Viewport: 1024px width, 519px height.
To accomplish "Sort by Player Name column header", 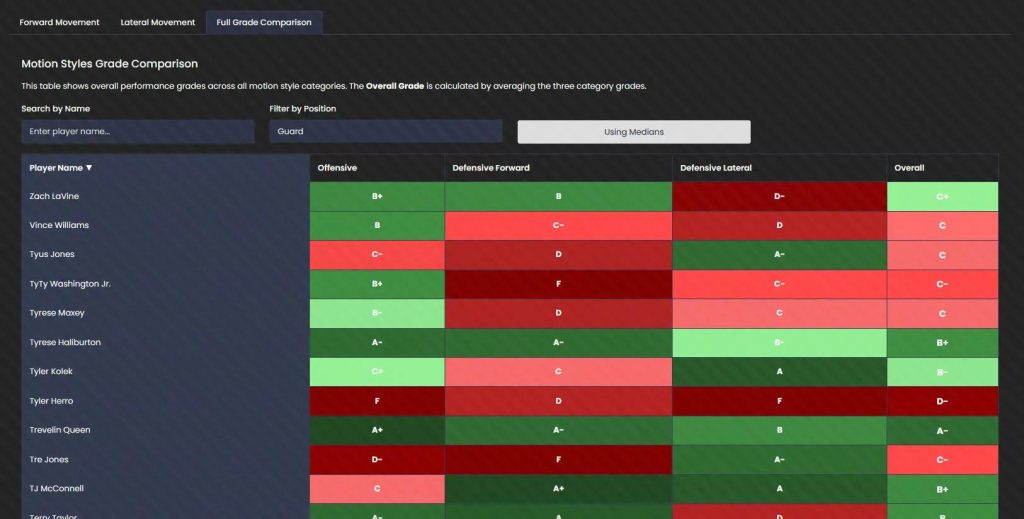I will (x=61, y=168).
